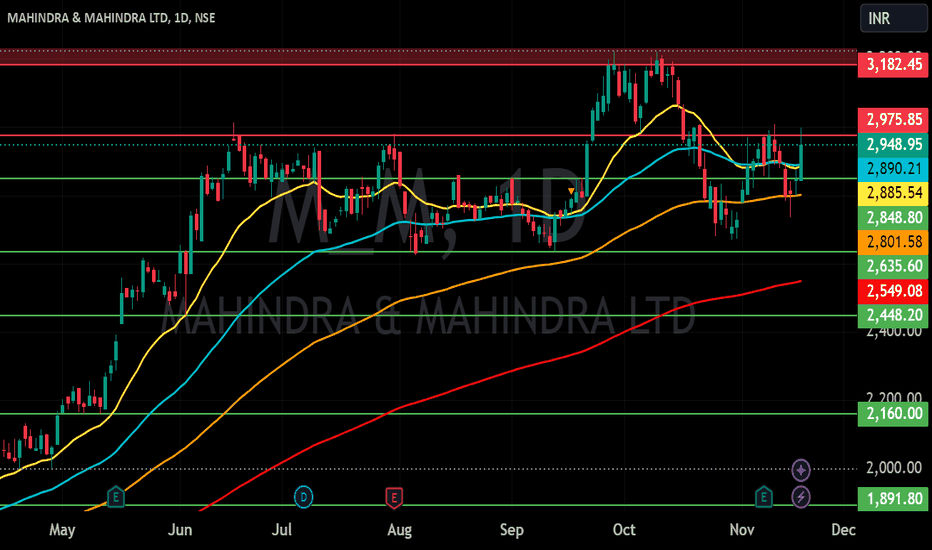The height and width of the screenshot is (550, 932).
Task: Click the 1,891.80 green level label
Action: [893, 498]
